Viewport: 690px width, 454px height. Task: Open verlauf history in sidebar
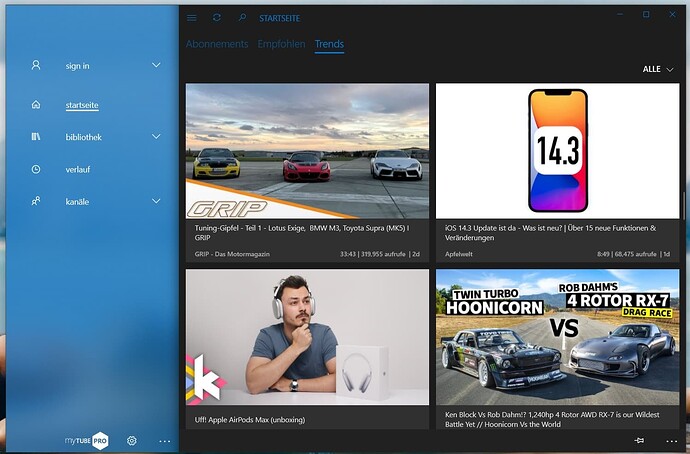pos(78,169)
